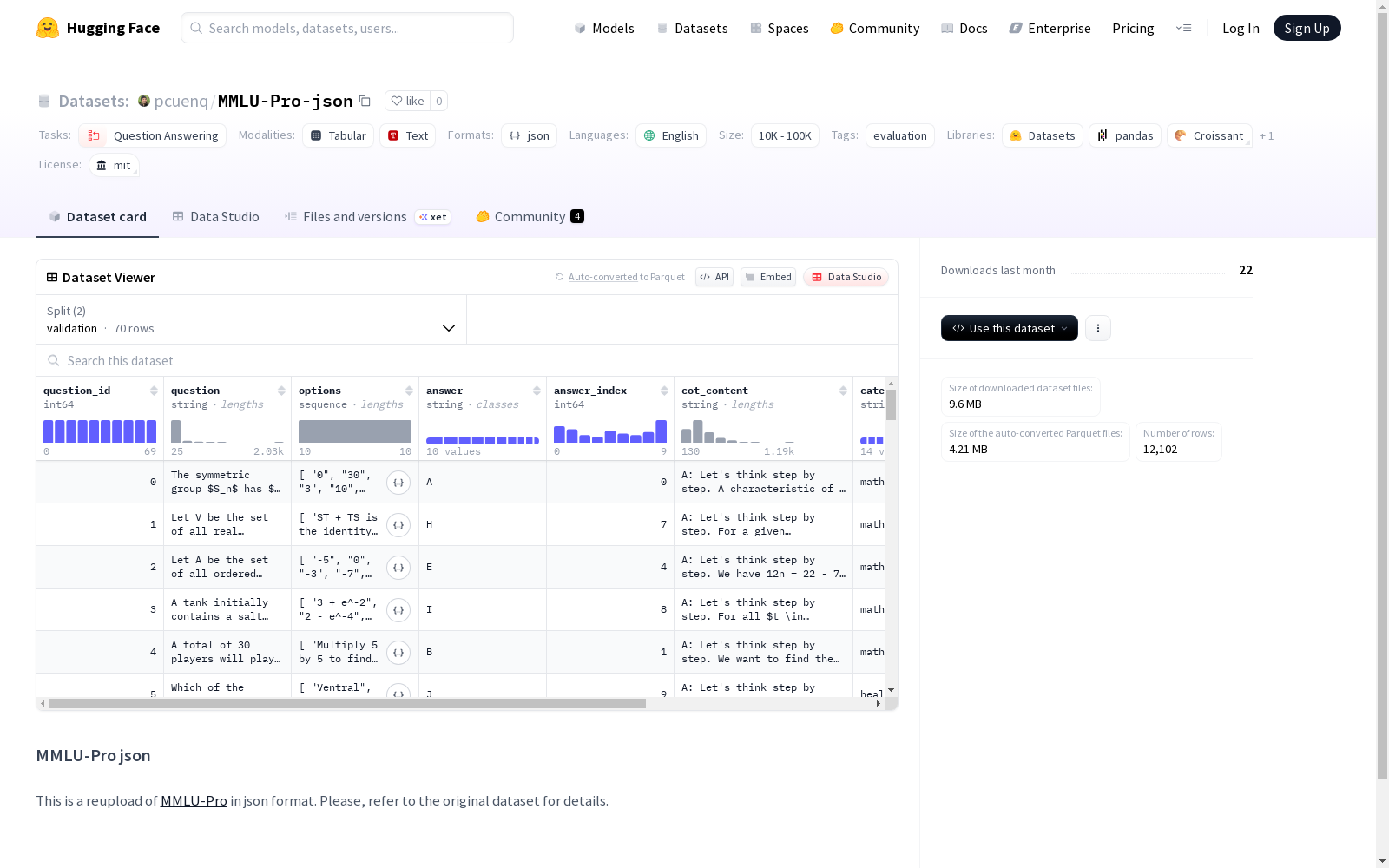Screen dimensions: 1389x868
Task: Sort by the cot_content column arrows
Action: [x=843, y=391]
